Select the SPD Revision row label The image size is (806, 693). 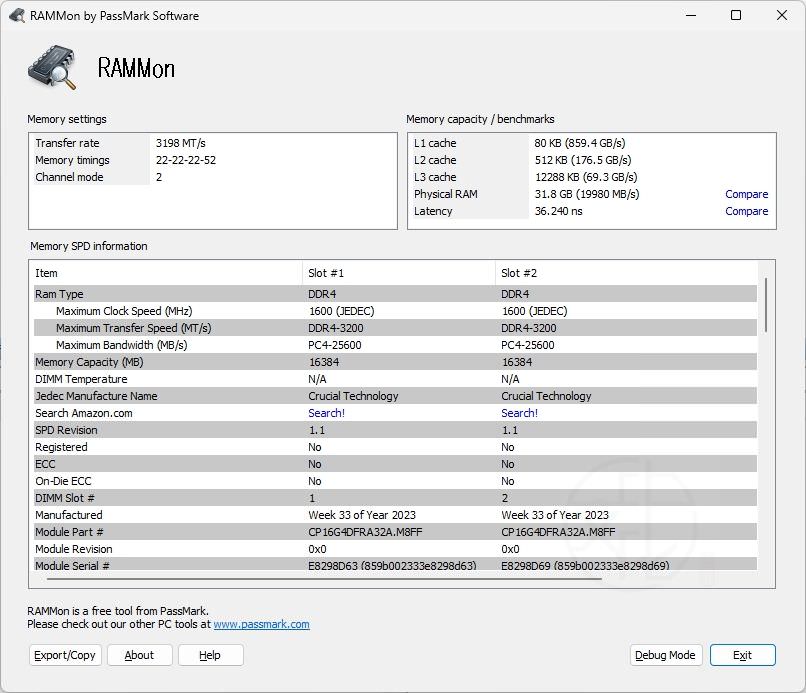tap(66, 430)
